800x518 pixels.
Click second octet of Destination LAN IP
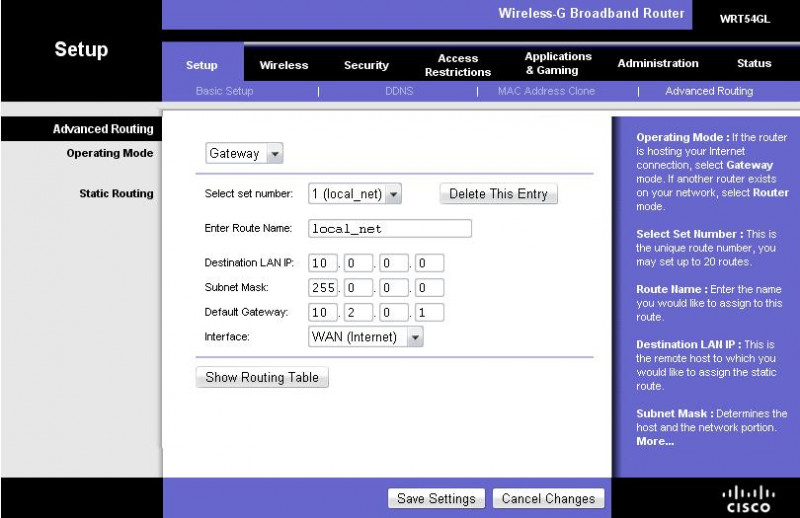point(358,263)
